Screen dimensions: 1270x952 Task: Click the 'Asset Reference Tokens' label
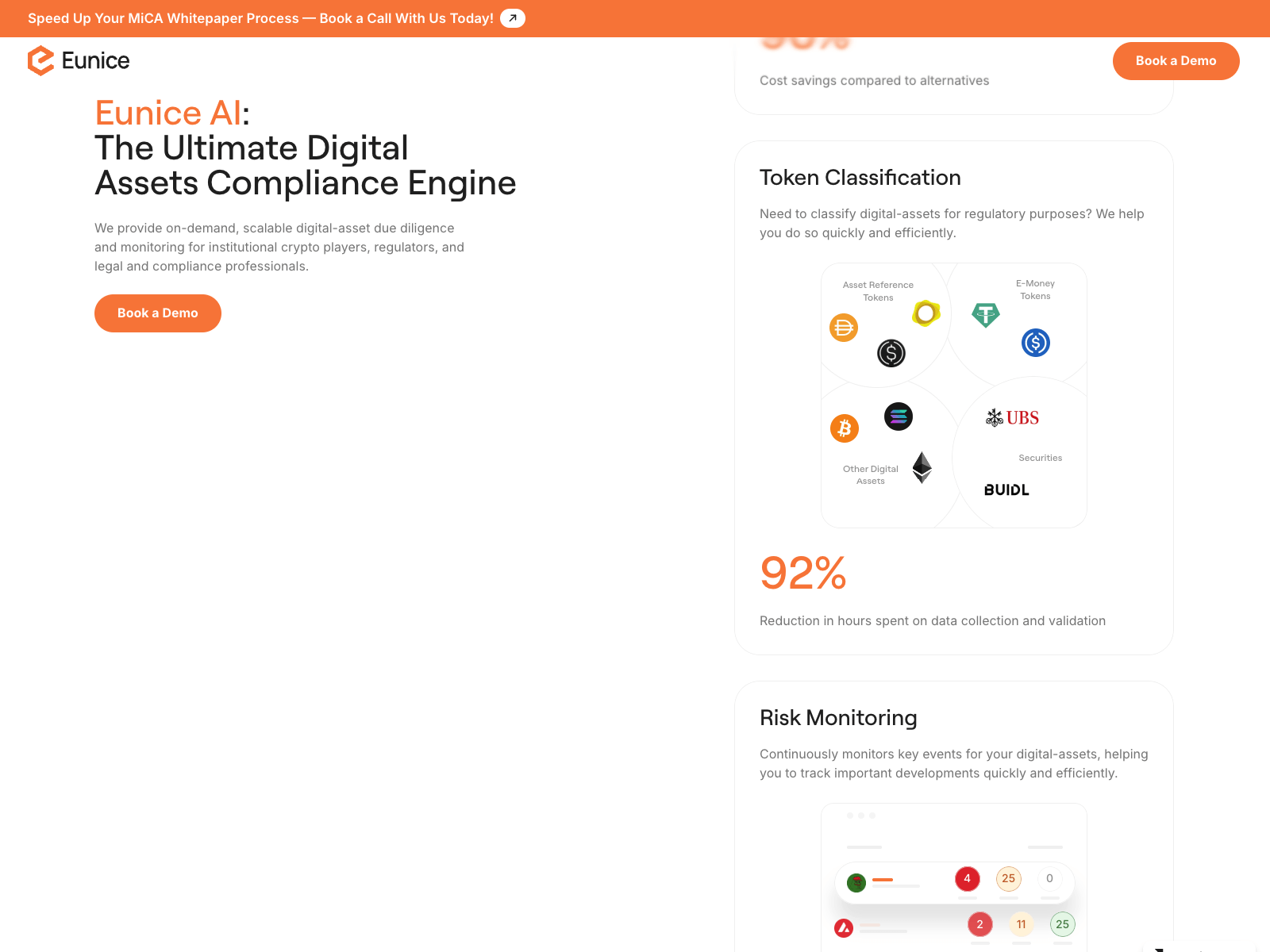click(878, 291)
